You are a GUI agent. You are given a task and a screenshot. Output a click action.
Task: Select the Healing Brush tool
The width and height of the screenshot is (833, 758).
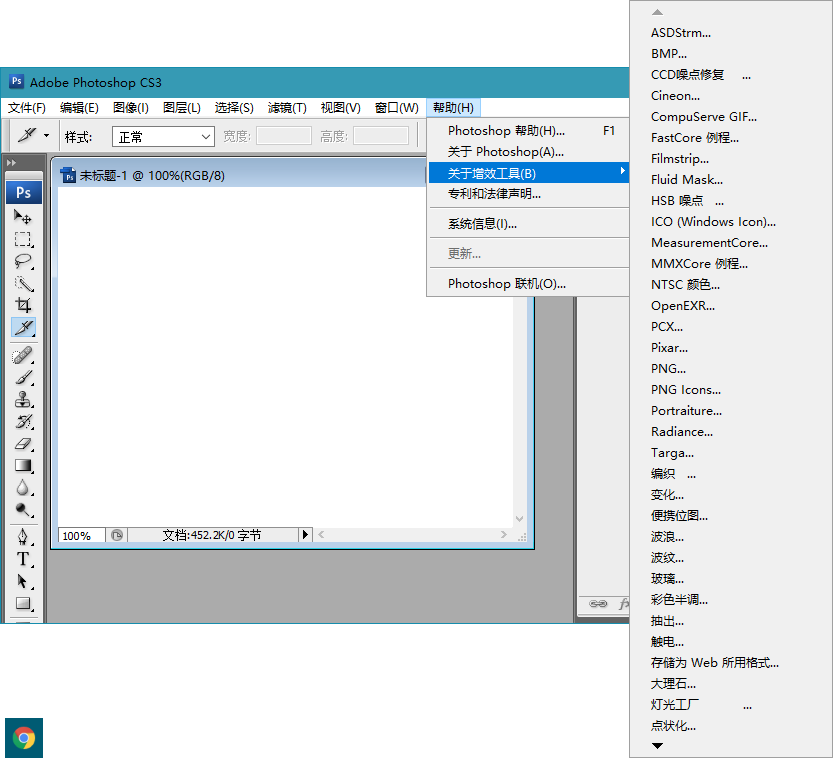(22, 355)
